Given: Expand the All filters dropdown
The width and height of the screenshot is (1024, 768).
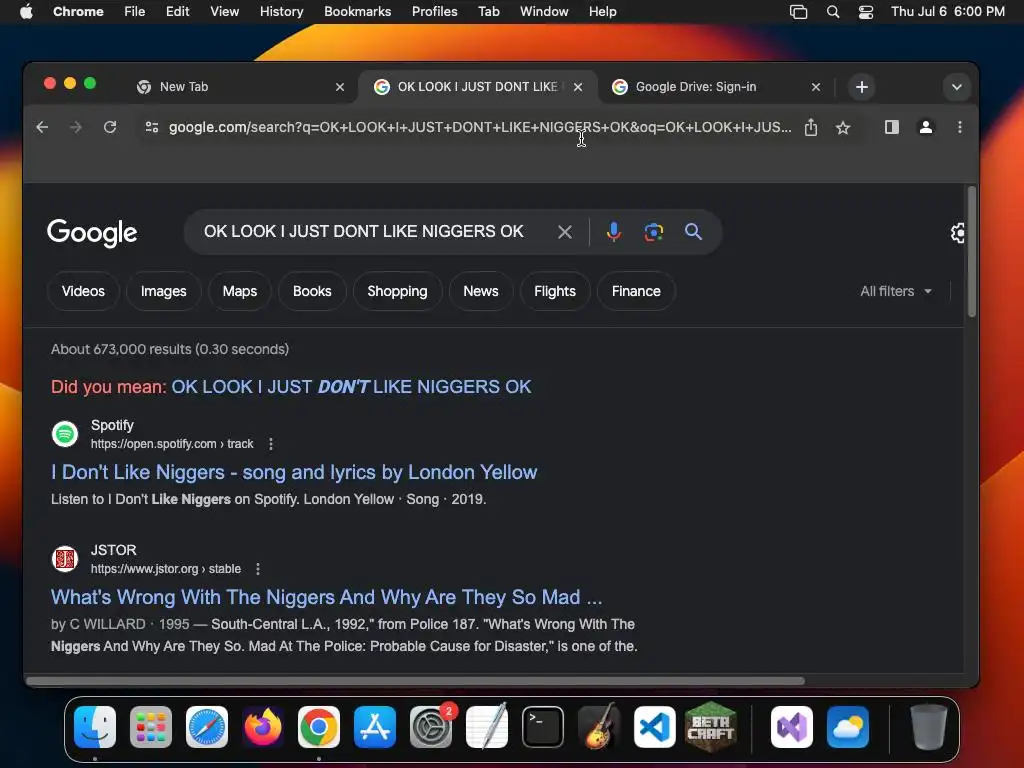Looking at the screenshot, I should tap(895, 291).
